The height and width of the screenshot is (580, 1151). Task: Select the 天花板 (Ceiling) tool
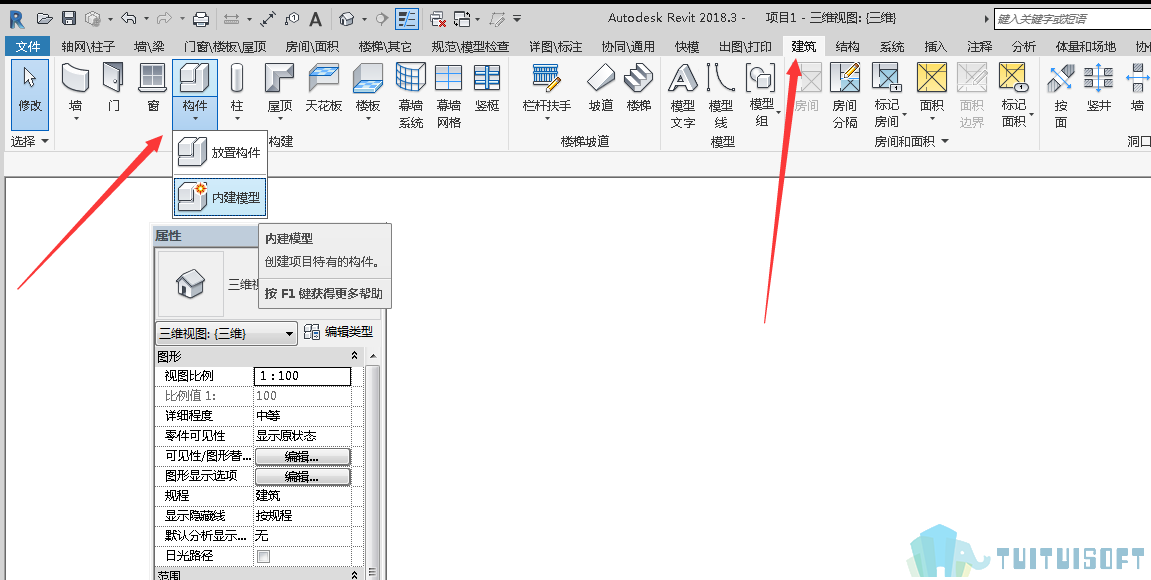click(323, 88)
